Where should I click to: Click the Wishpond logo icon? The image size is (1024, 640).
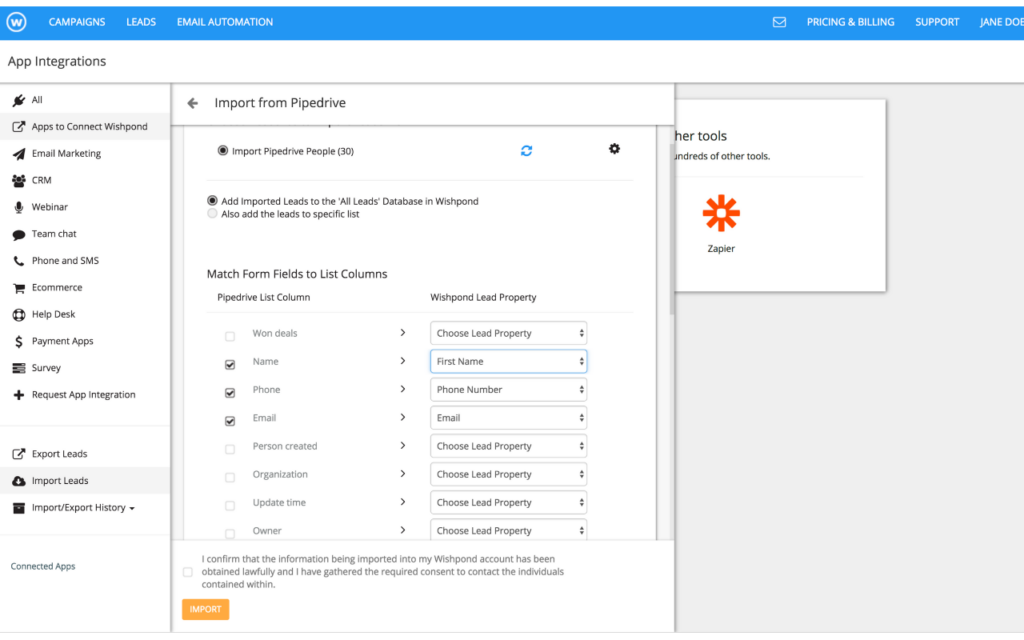(15, 22)
